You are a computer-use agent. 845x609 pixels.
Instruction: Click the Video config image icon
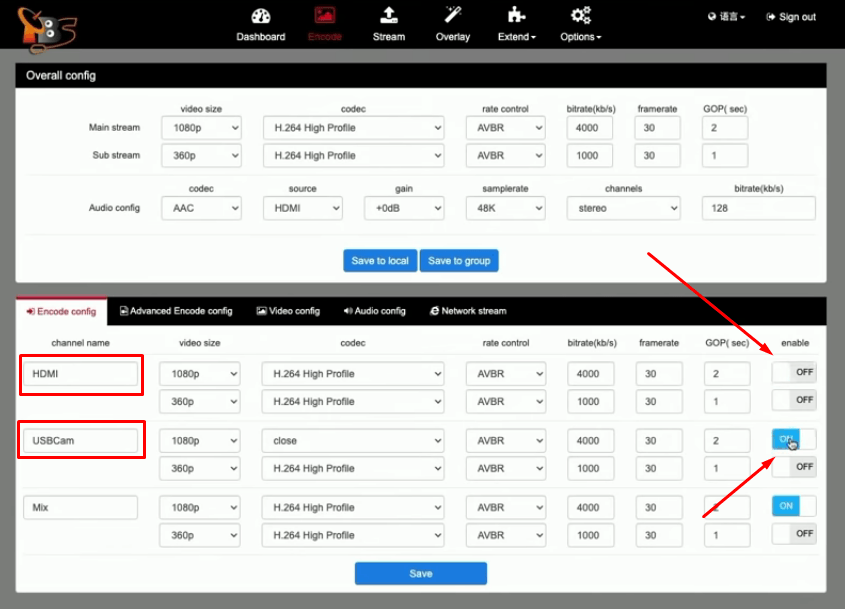click(x=261, y=311)
